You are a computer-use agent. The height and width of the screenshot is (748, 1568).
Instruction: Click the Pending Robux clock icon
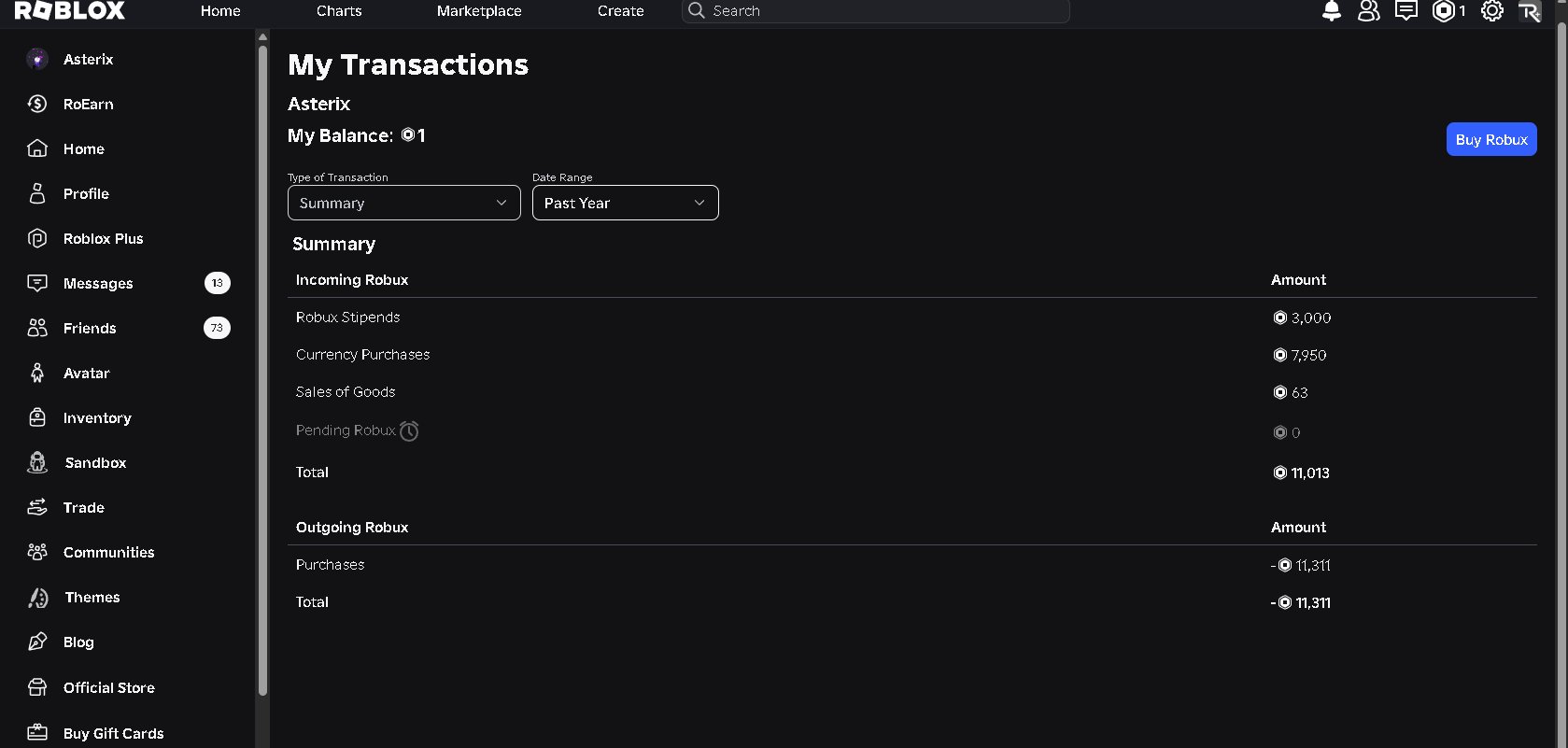tap(409, 430)
